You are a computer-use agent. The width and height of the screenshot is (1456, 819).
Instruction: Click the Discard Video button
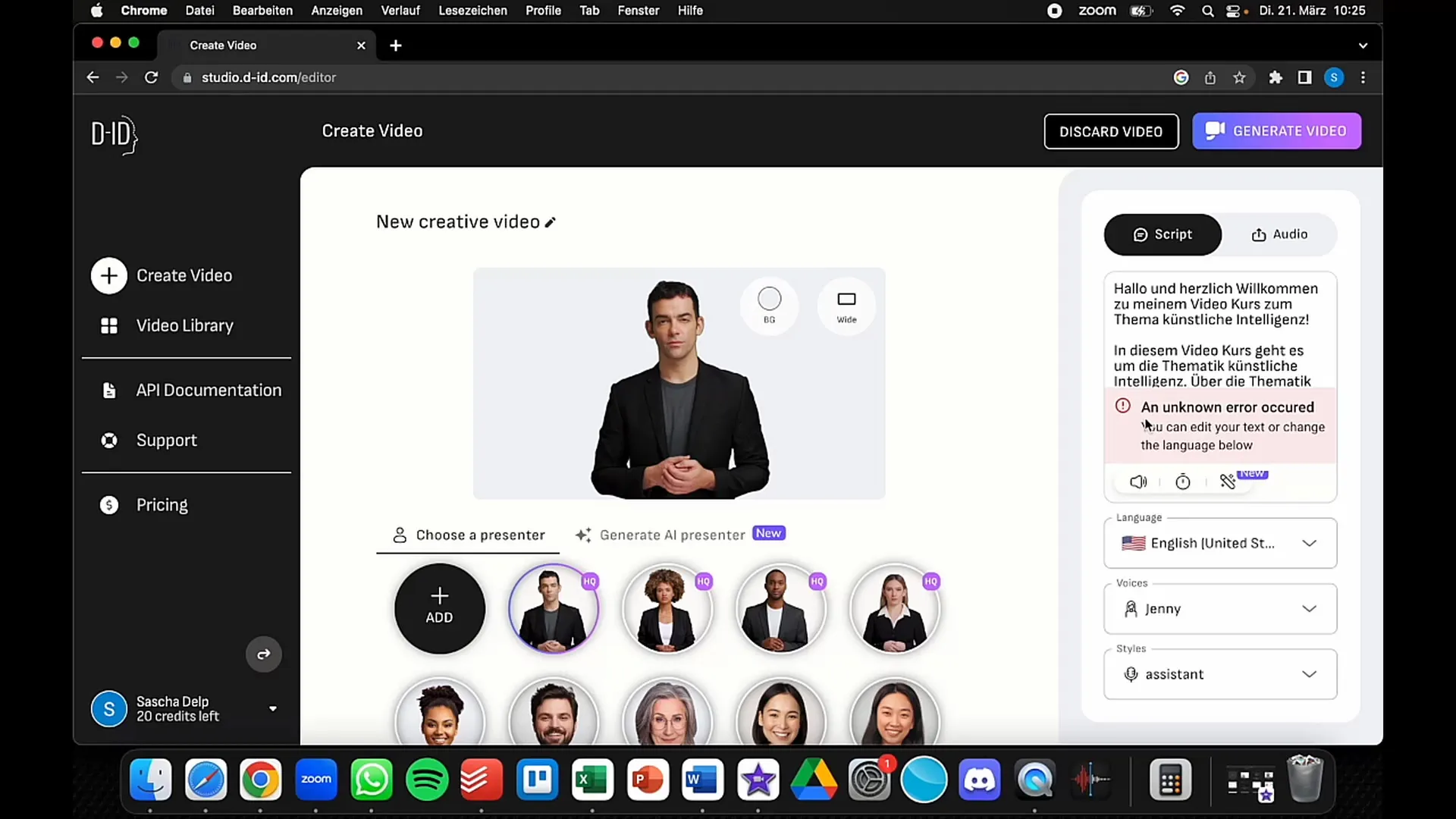pos(1111,131)
